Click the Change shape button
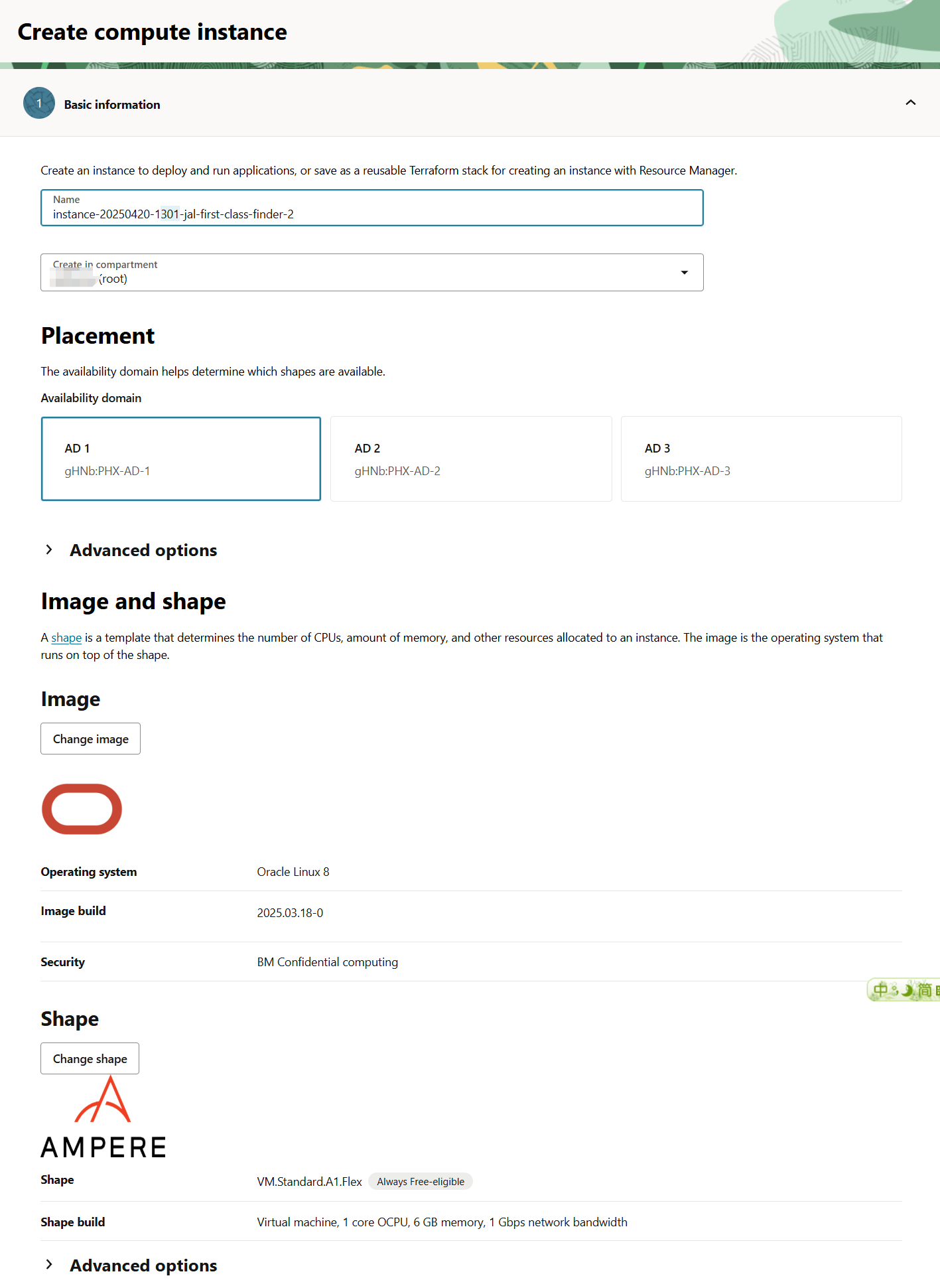Image resolution: width=940 pixels, height=1288 pixels. click(90, 1058)
